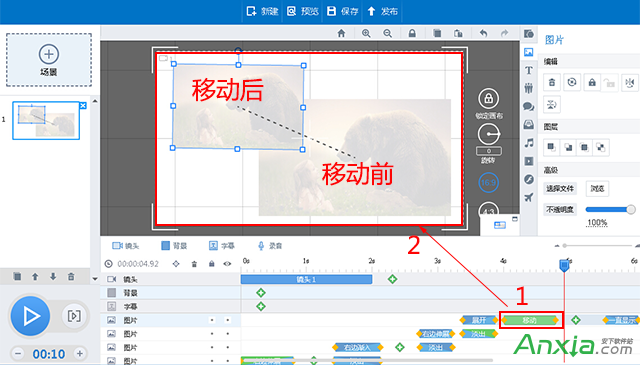
Task: Open the speech bubble tool
Action: point(529,107)
